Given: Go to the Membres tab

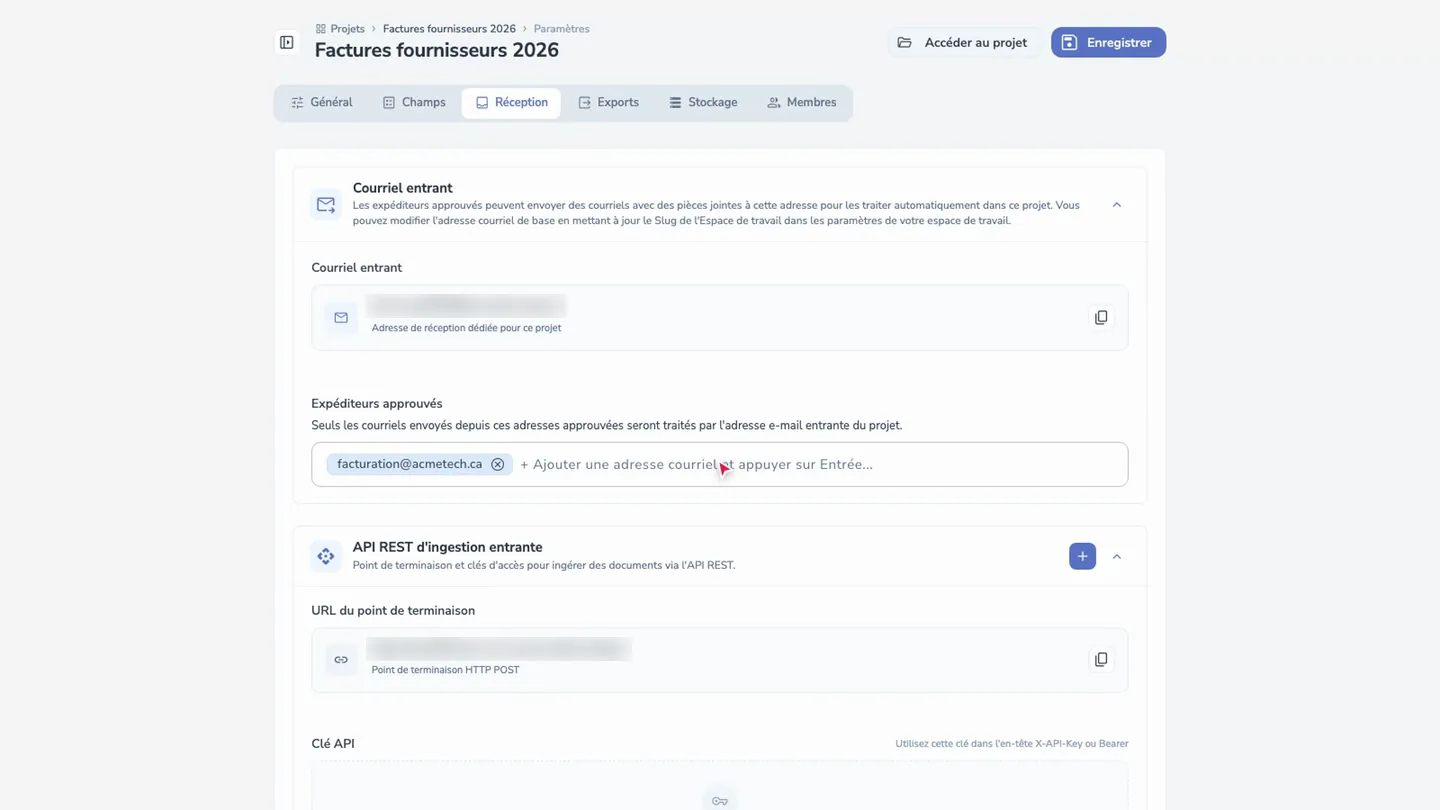Looking at the screenshot, I should coord(801,103).
